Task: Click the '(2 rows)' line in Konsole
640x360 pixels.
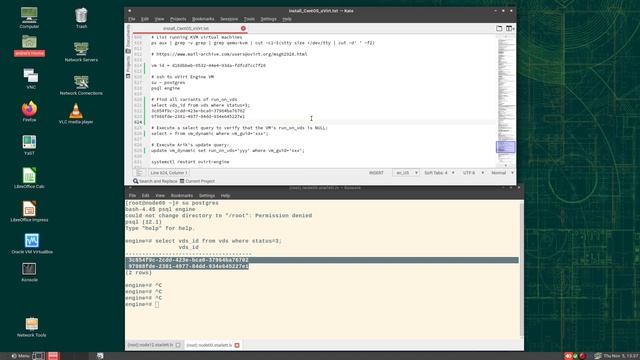Action: click(x=139, y=273)
